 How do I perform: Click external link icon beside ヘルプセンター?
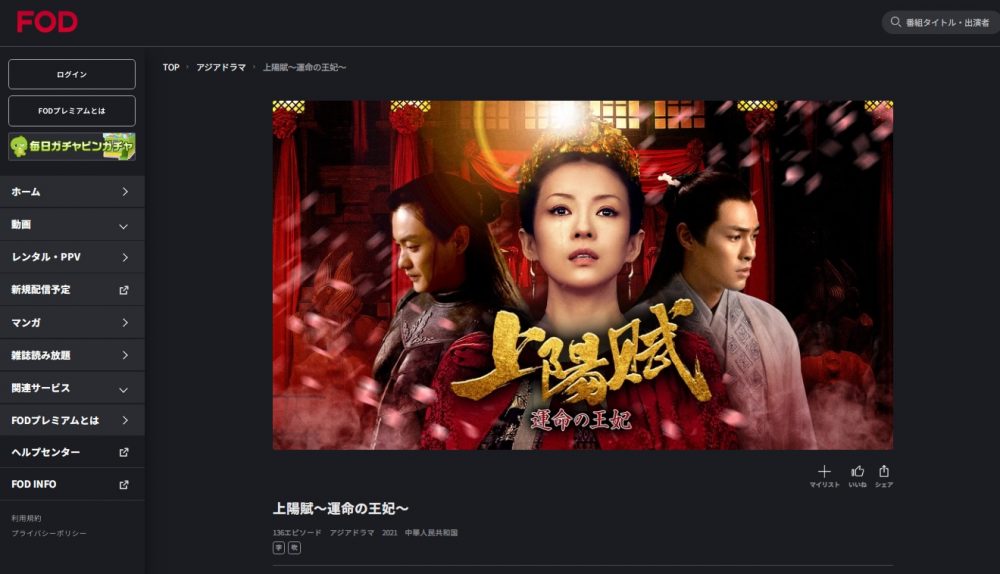point(124,452)
